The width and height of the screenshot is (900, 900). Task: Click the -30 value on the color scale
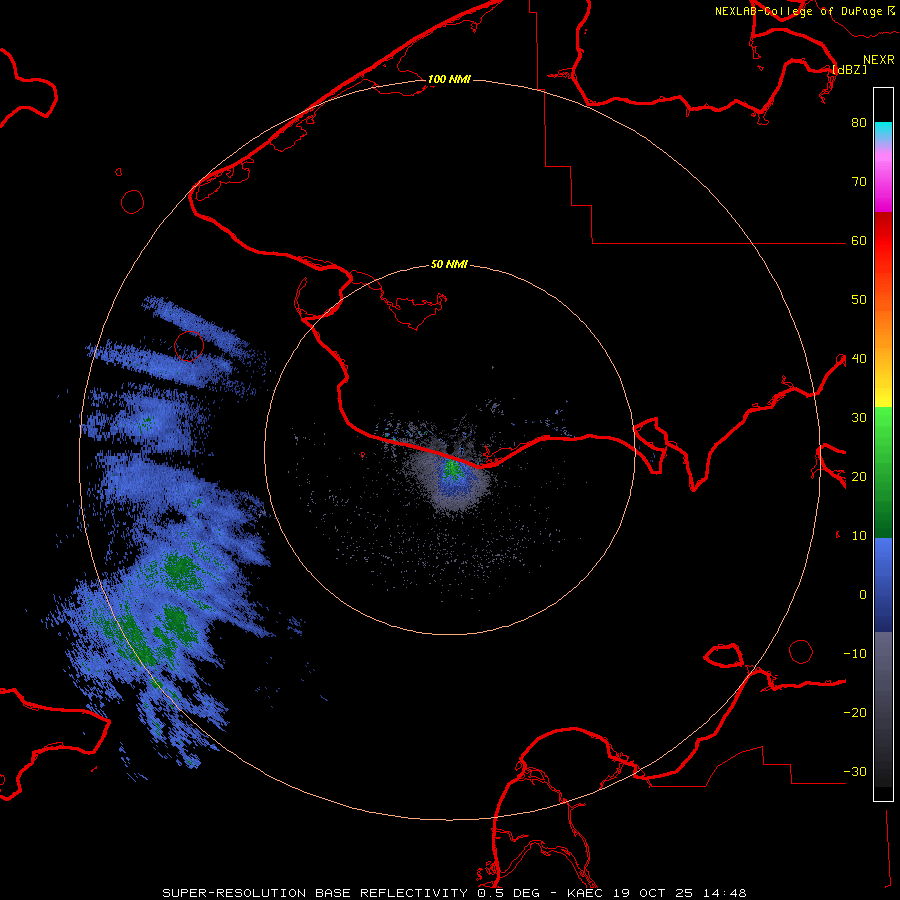pos(855,771)
